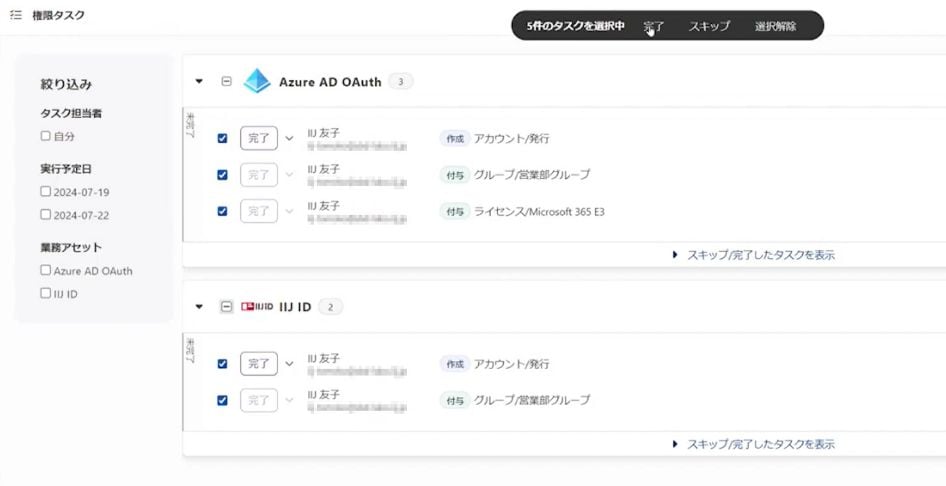Click the menu list icon beside 権限タスク
Screen dimensions: 946x486
point(15,15)
